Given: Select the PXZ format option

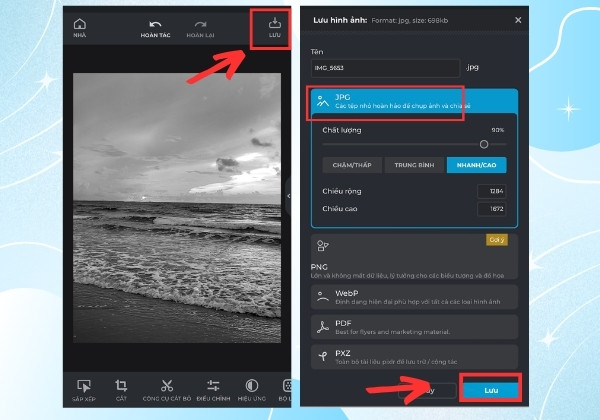Looking at the screenshot, I should (x=414, y=357).
